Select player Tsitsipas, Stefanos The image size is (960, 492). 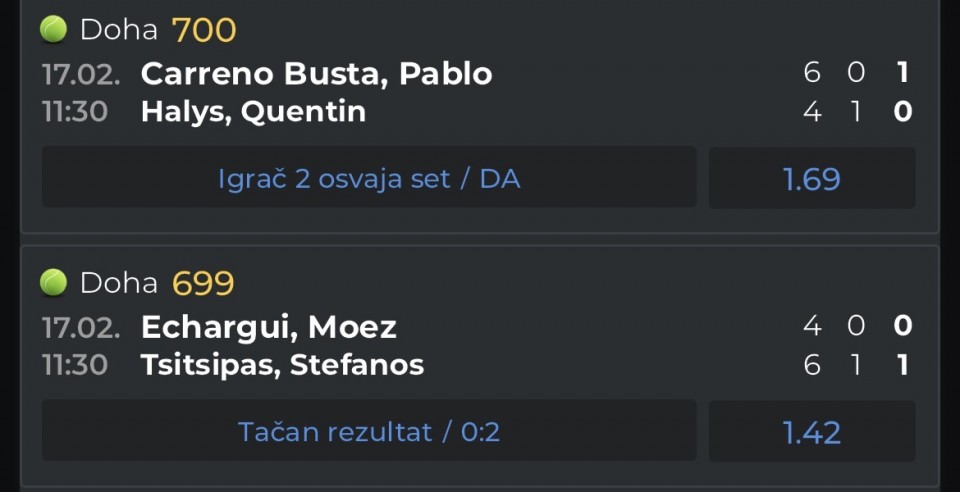[282, 365]
